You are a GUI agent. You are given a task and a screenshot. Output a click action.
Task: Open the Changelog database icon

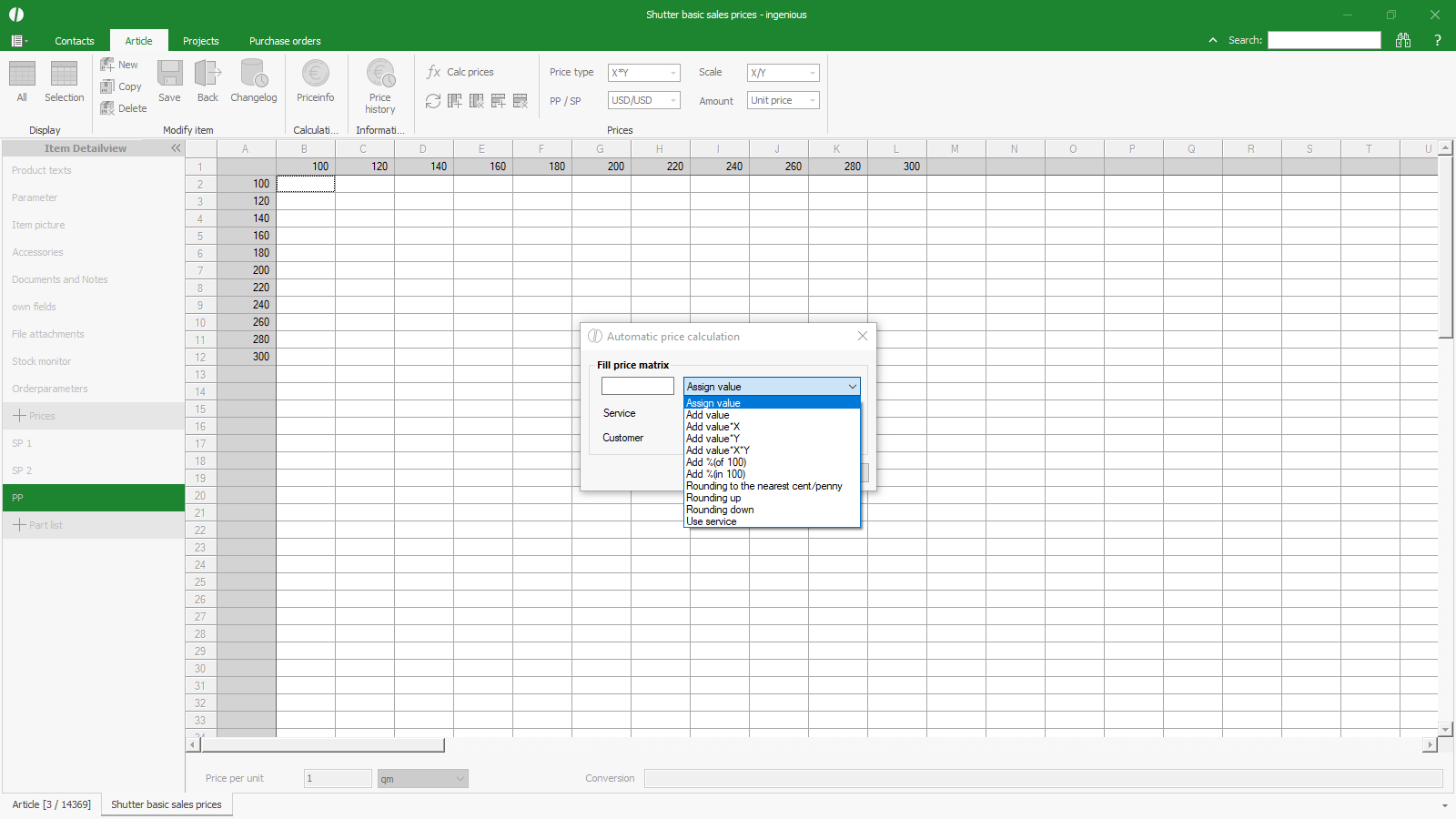pos(253,74)
